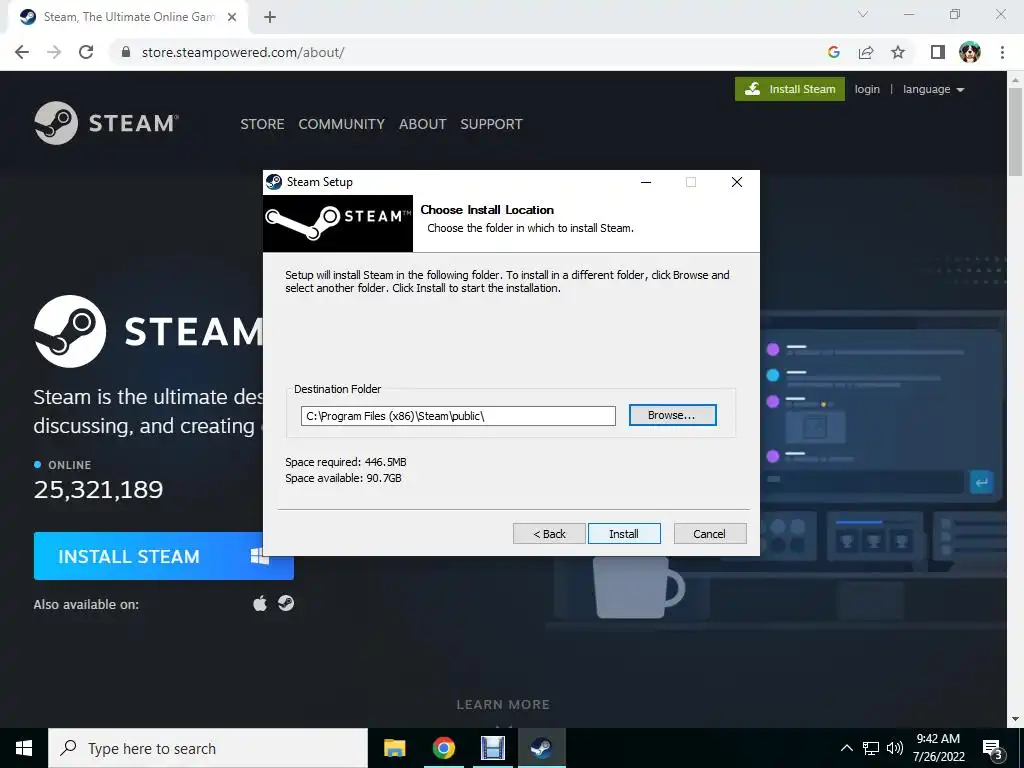Click 'Space available: 90.7GB' text
Viewport: 1024px width, 768px height.
[343, 478]
